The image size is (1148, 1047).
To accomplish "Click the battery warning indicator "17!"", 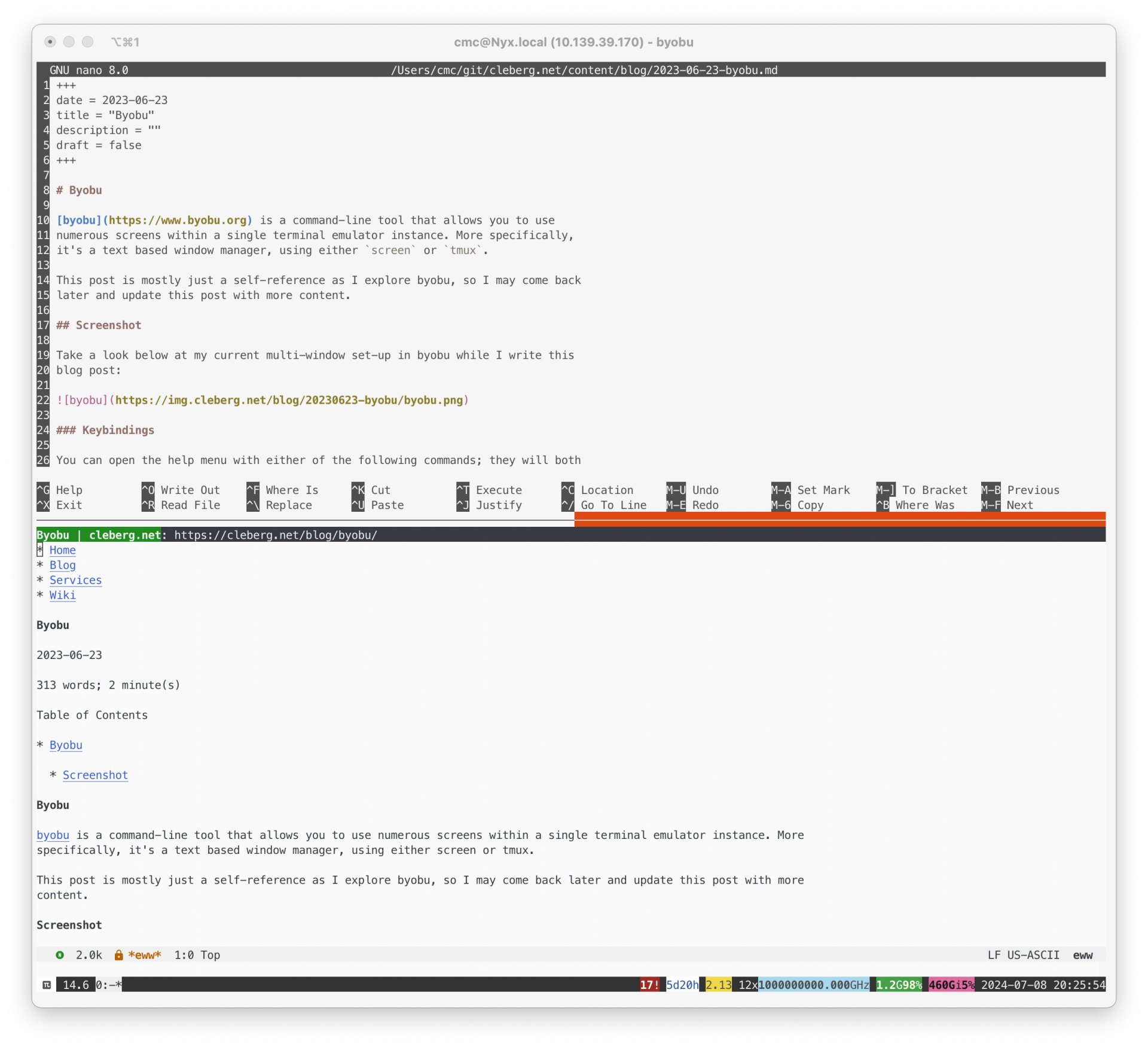I will click(x=649, y=985).
